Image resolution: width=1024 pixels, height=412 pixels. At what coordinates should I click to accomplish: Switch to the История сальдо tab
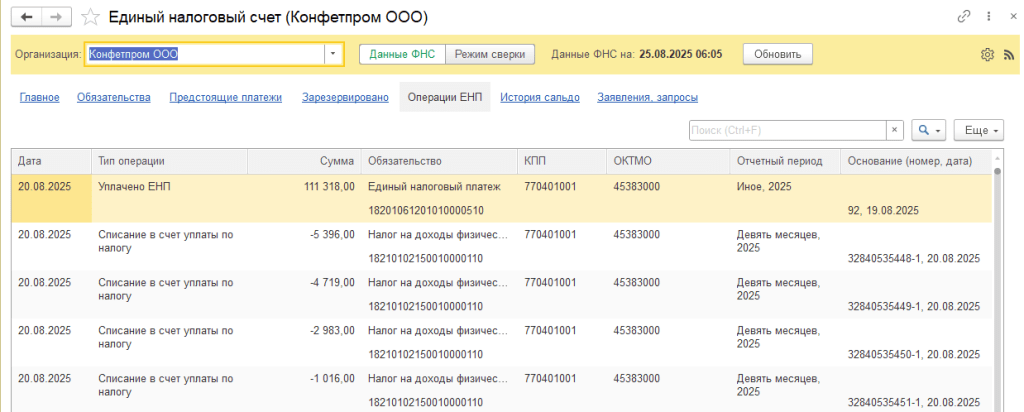click(x=540, y=97)
